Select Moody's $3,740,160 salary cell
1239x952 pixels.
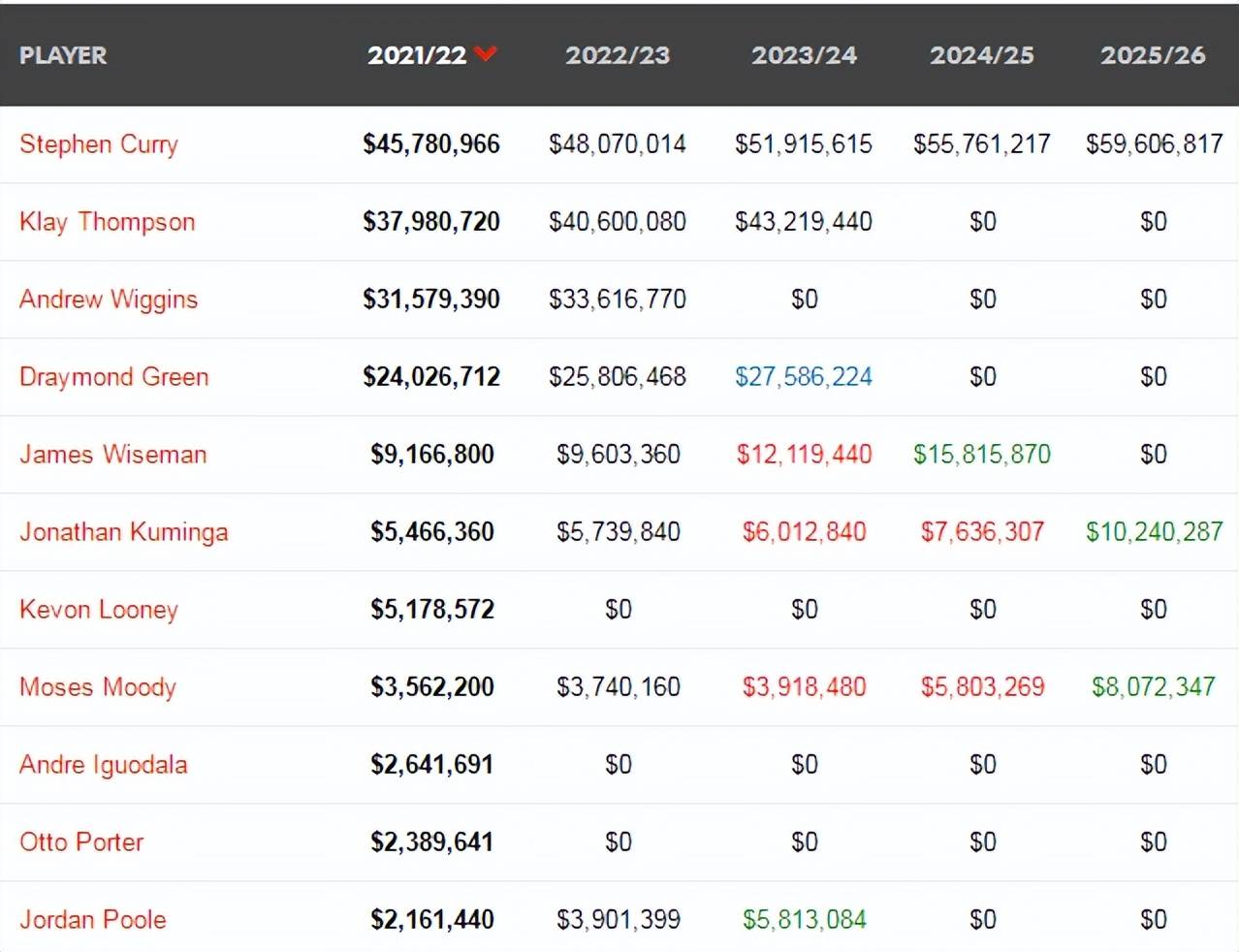[619, 687]
